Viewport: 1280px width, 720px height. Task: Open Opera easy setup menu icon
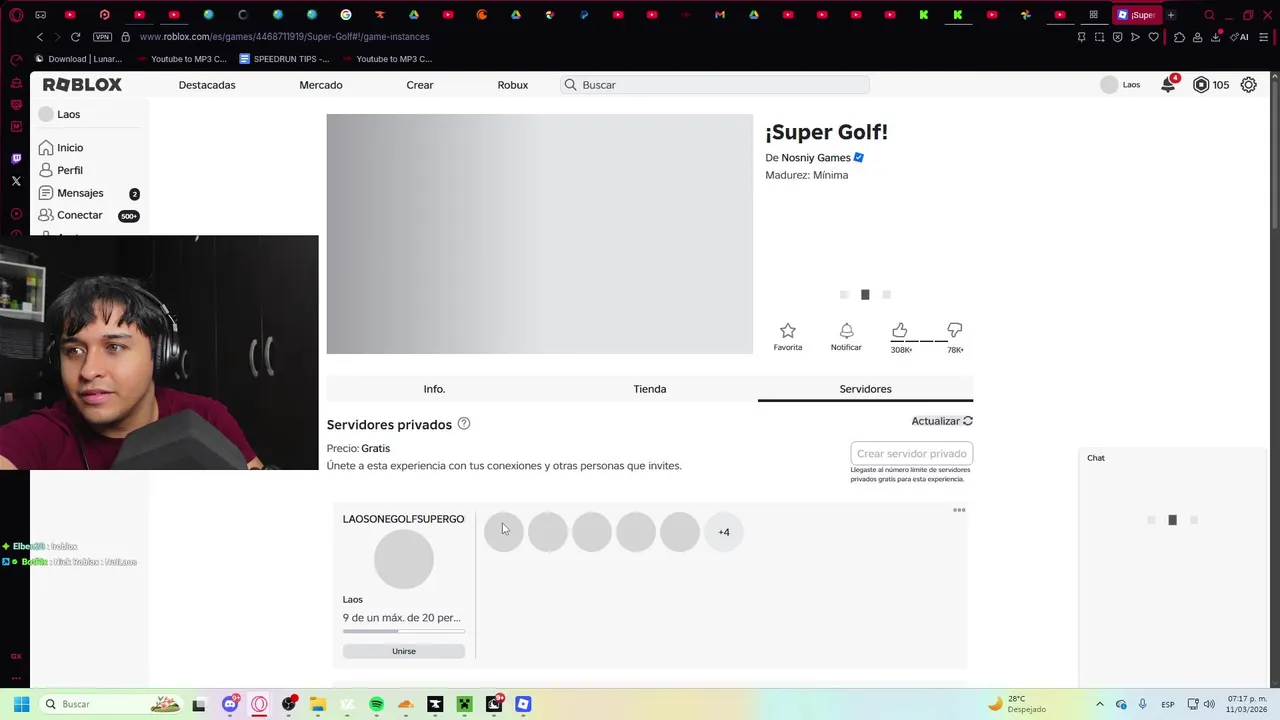pos(1265,37)
